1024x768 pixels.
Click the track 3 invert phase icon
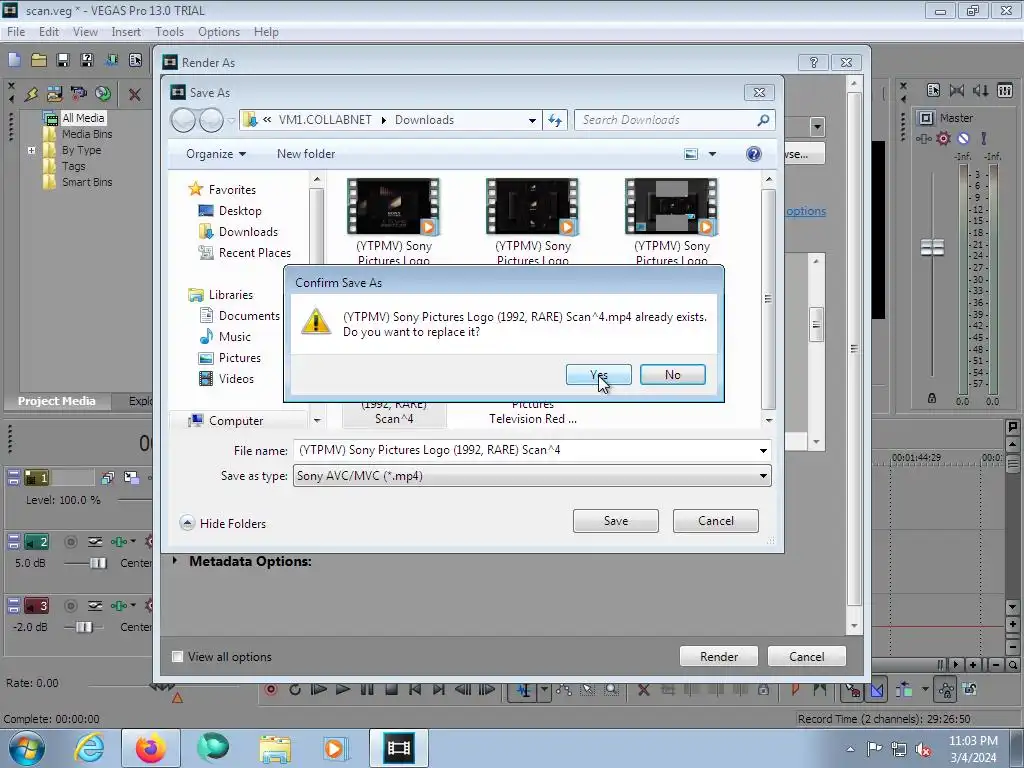click(95, 605)
